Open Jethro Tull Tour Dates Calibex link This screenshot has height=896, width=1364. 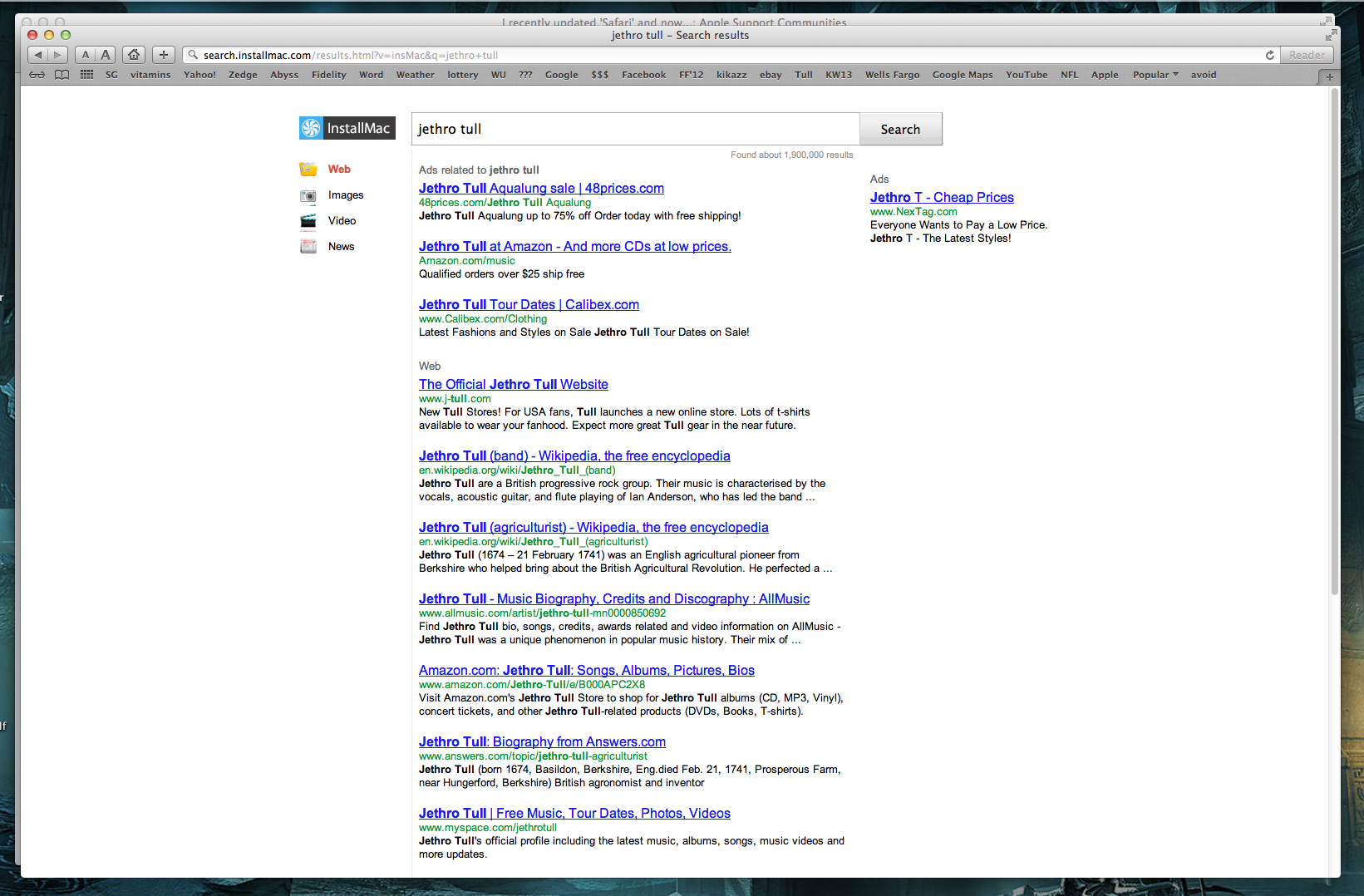(x=529, y=305)
